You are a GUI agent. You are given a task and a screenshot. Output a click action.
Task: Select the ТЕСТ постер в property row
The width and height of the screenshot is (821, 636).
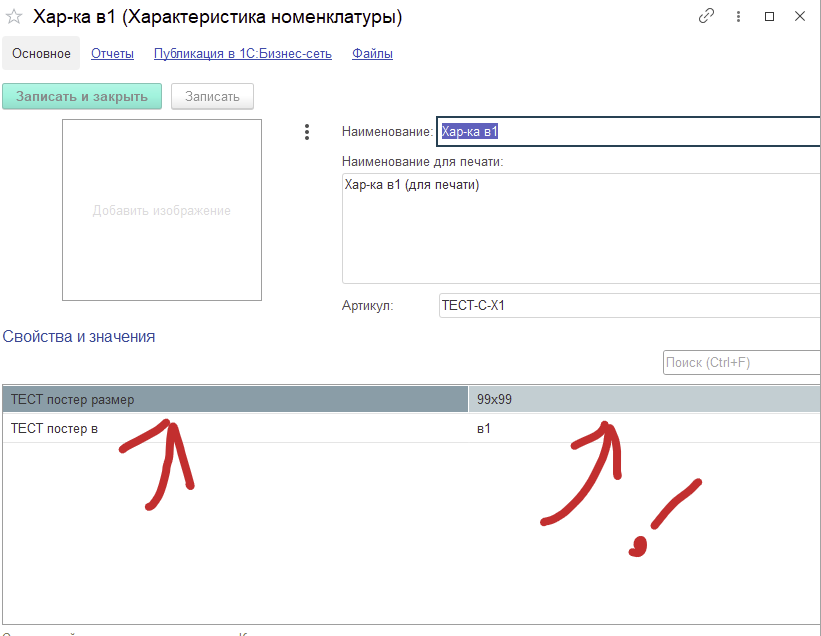point(234,429)
